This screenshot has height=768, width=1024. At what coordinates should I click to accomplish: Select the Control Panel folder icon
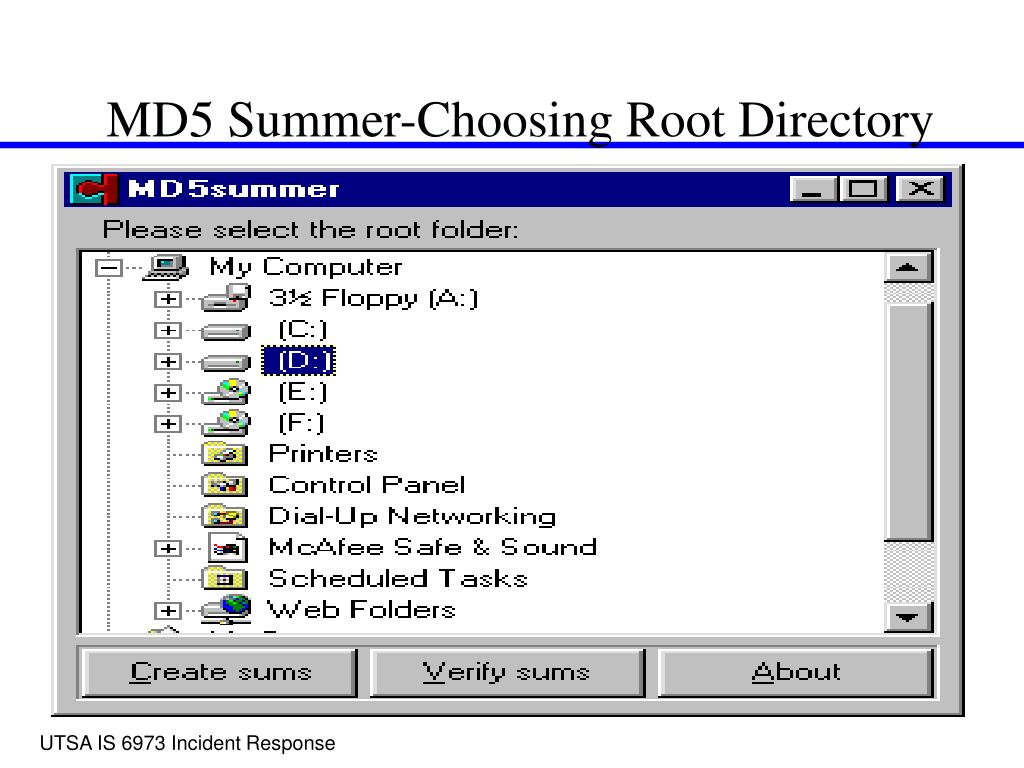[225, 485]
